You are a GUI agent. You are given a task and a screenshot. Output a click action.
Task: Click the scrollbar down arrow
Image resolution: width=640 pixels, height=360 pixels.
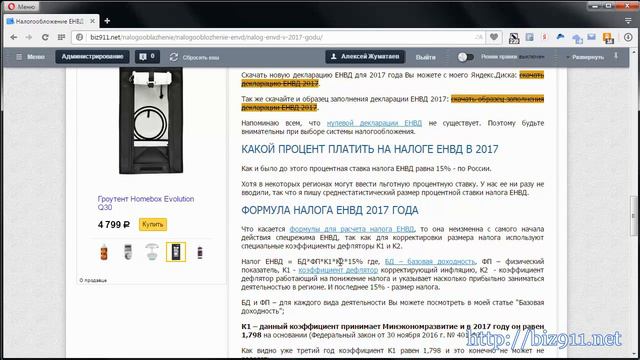click(x=634, y=354)
